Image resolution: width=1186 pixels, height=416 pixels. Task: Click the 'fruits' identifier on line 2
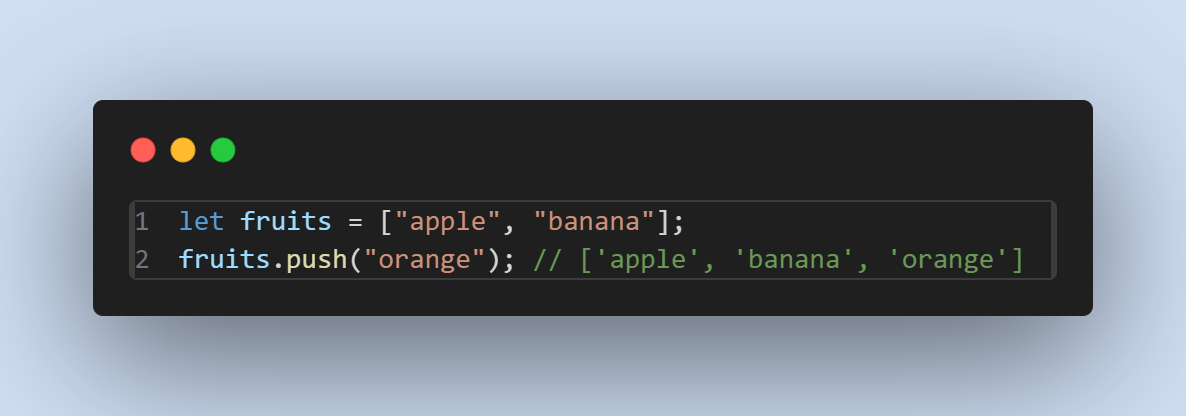click(x=225, y=260)
